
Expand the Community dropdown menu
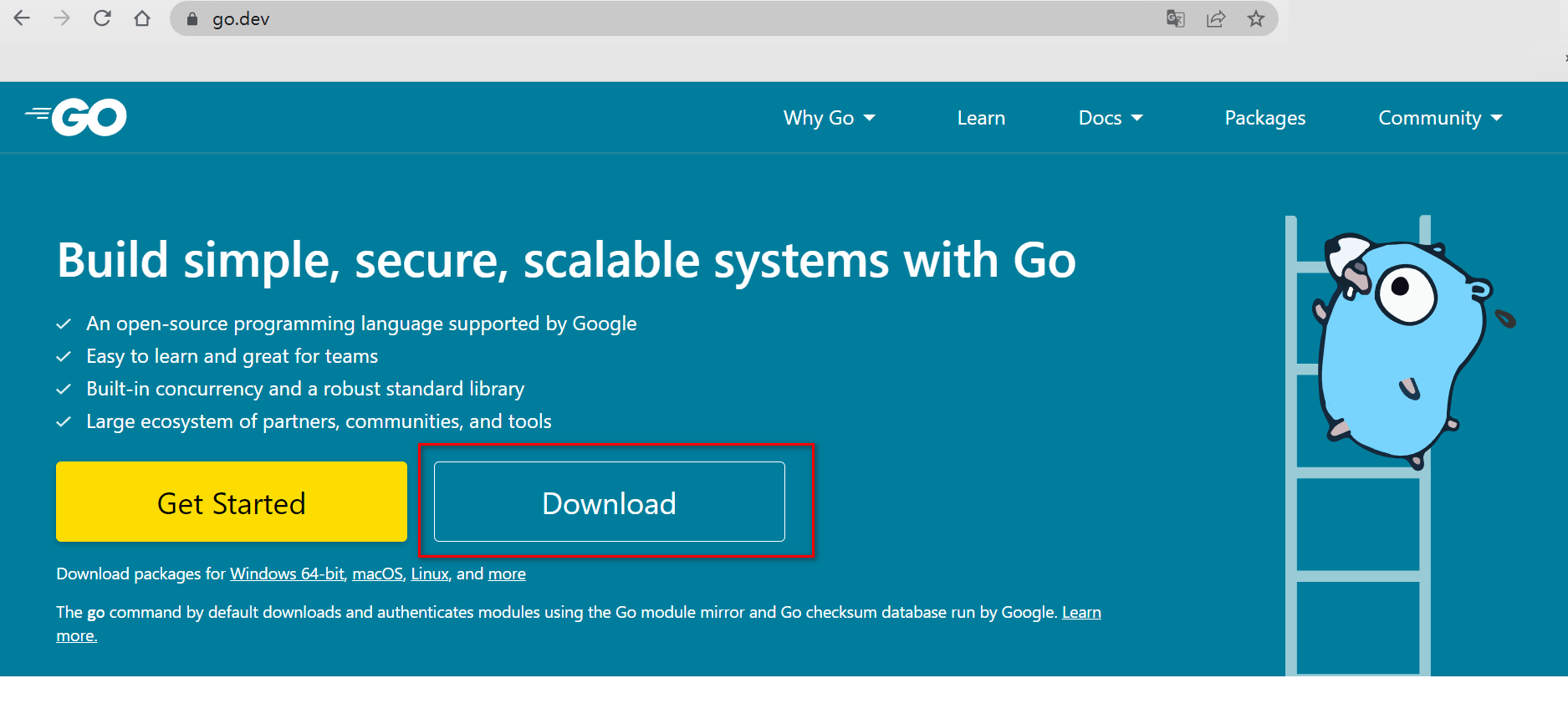pos(1441,118)
